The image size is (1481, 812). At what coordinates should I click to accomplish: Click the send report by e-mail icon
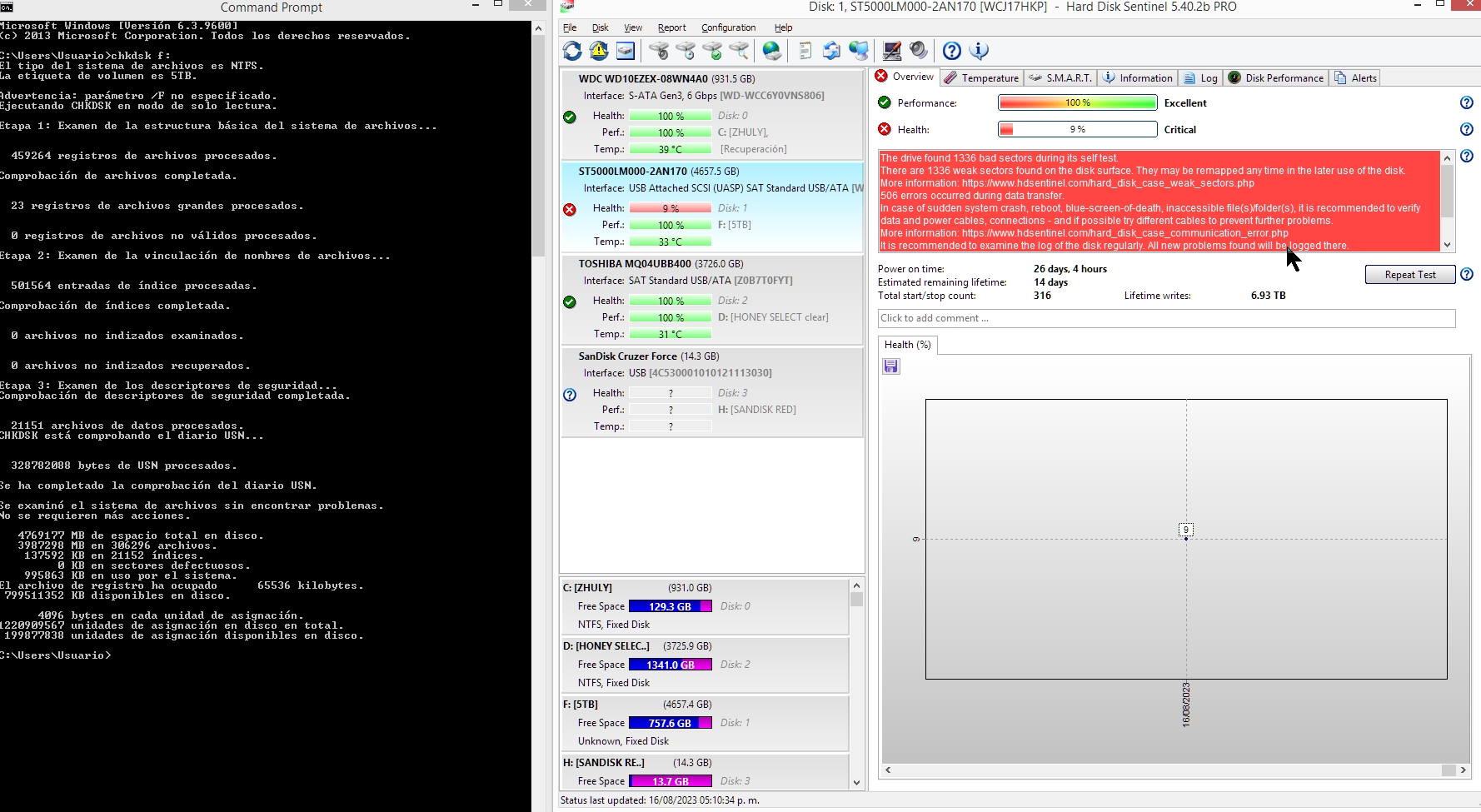pos(831,51)
